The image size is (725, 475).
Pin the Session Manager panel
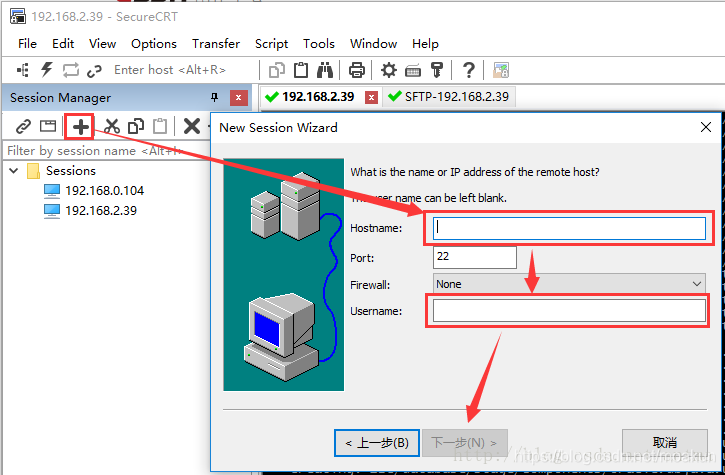214,97
